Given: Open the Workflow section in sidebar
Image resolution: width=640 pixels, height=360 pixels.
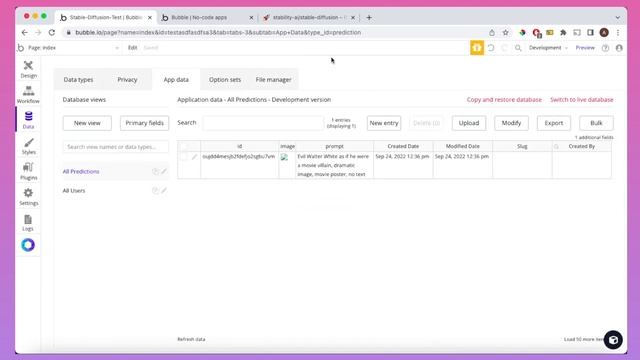Looking at the screenshot, I should (28, 95).
